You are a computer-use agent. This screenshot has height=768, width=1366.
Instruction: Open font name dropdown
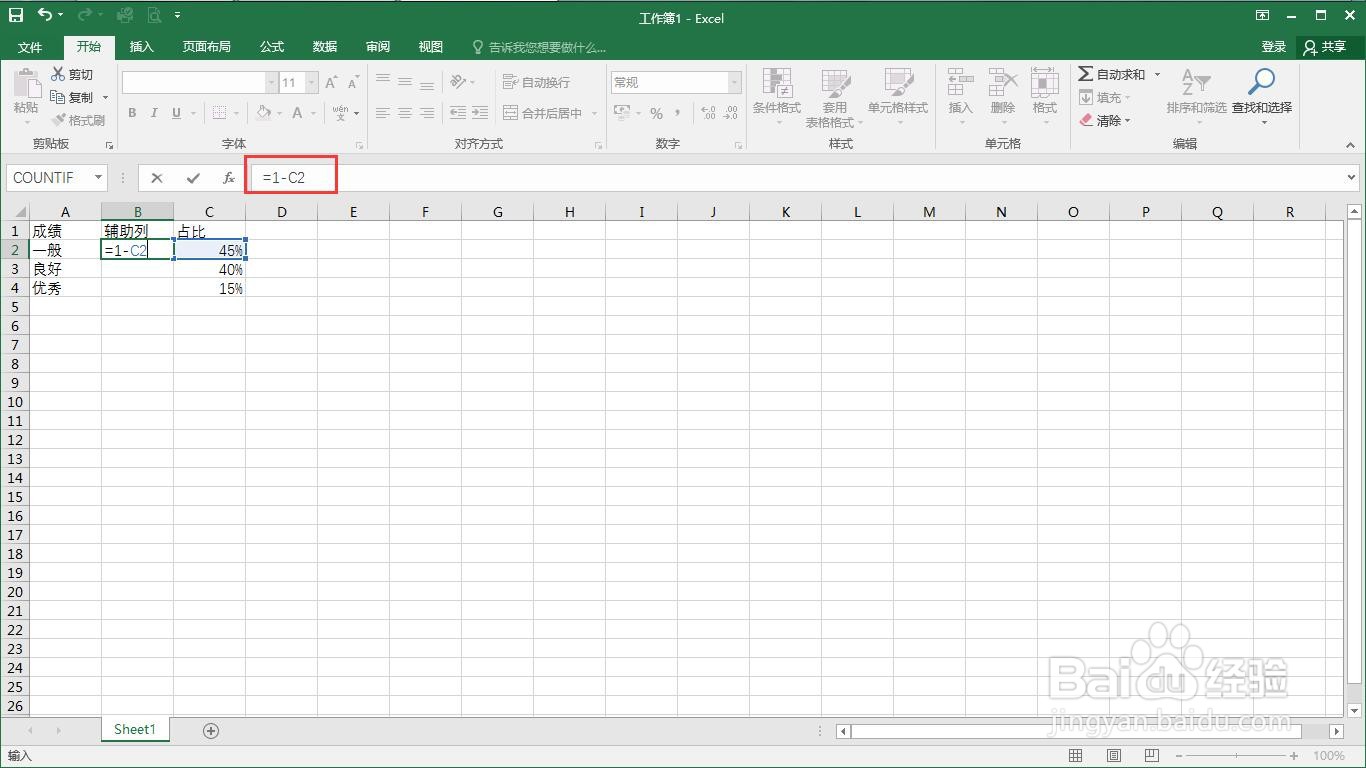[271, 83]
